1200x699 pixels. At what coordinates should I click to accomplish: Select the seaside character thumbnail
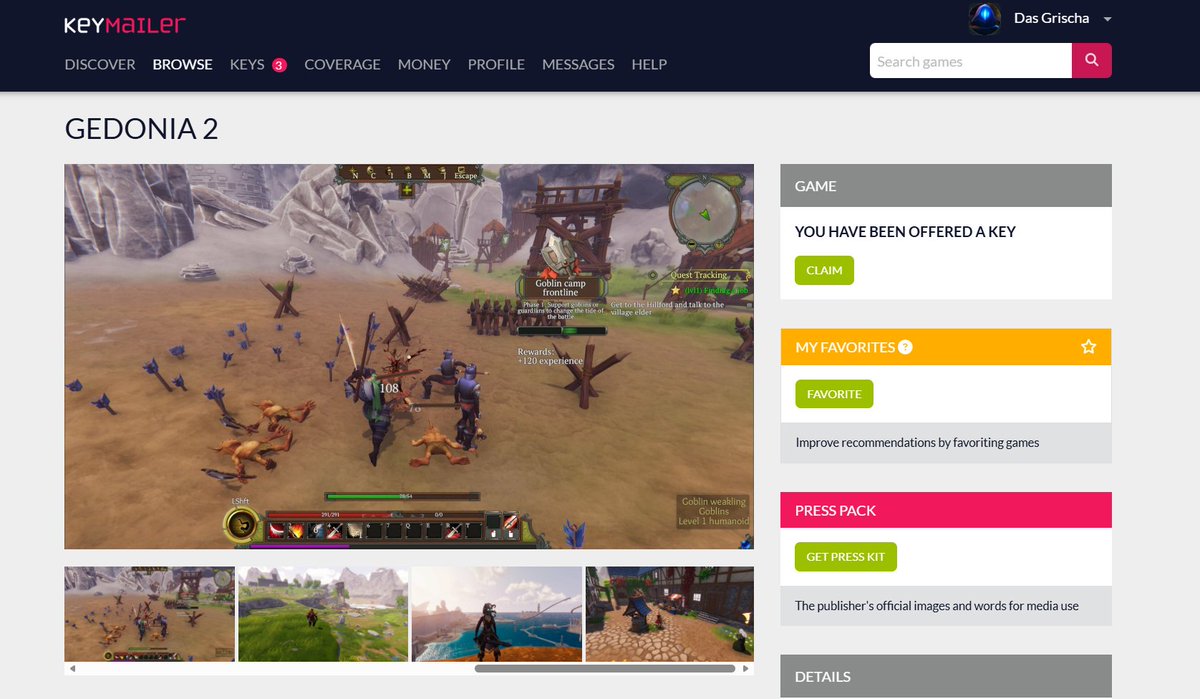pyautogui.click(x=497, y=614)
